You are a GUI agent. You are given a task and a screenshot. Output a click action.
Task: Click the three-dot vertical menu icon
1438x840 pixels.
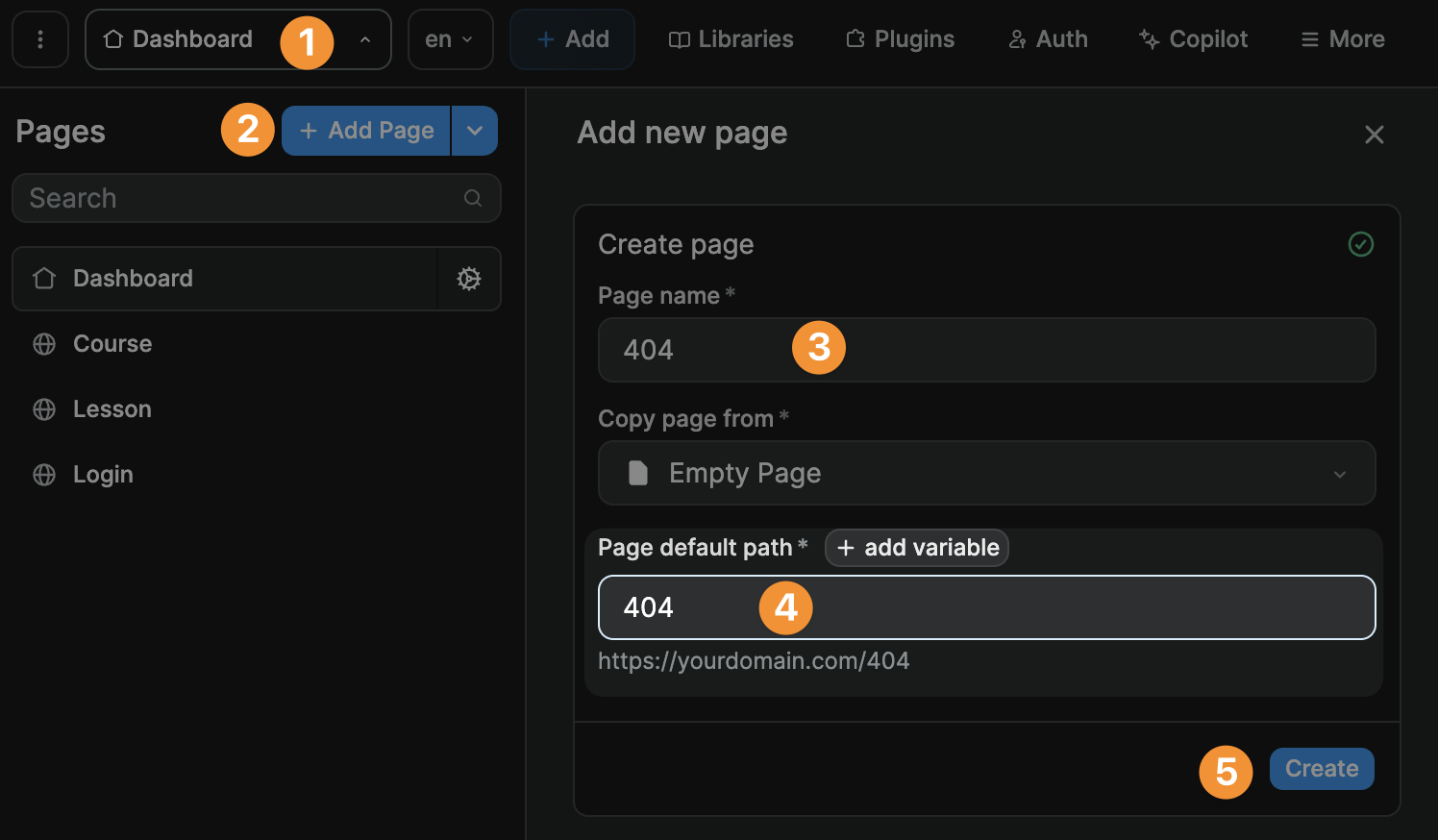point(39,39)
